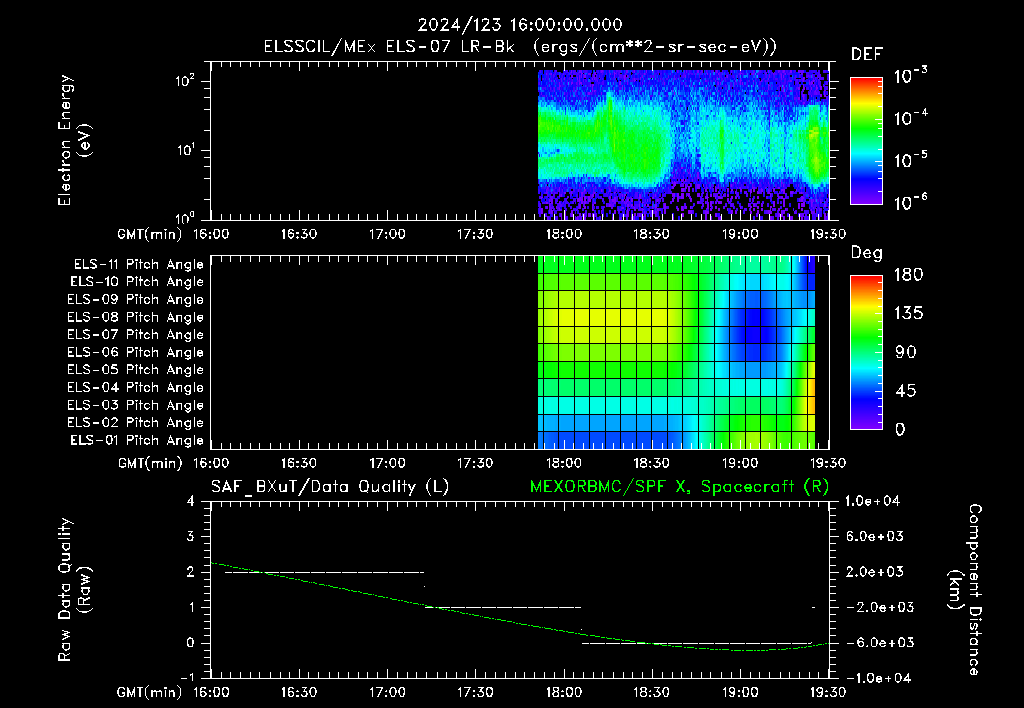Click the ELS-10 Pitch Angle row label
Image resolution: width=1024 pixels, height=708 pixels.
click(x=137, y=282)
